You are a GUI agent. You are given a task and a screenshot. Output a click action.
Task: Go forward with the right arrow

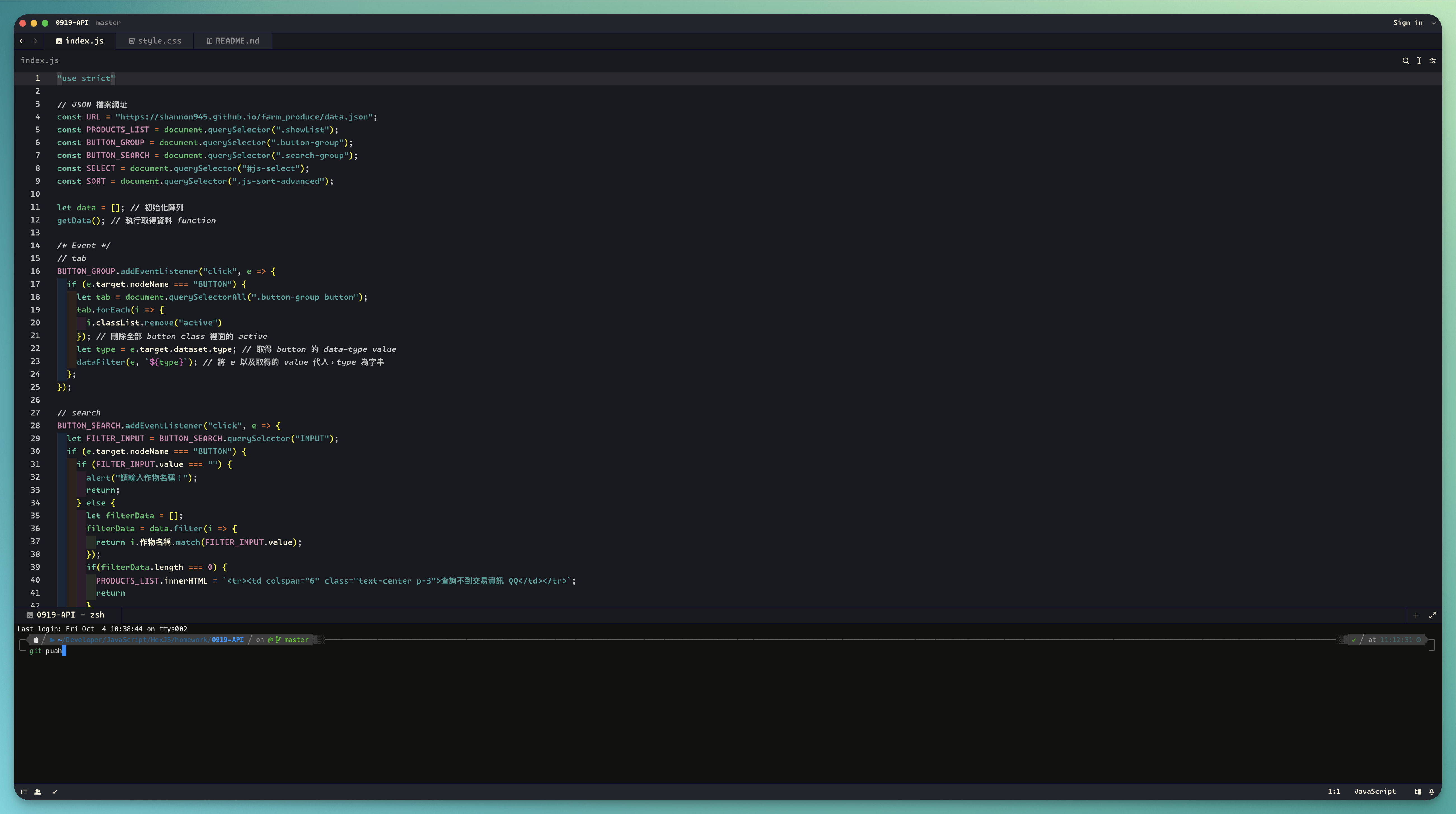(x=34, y=41)
